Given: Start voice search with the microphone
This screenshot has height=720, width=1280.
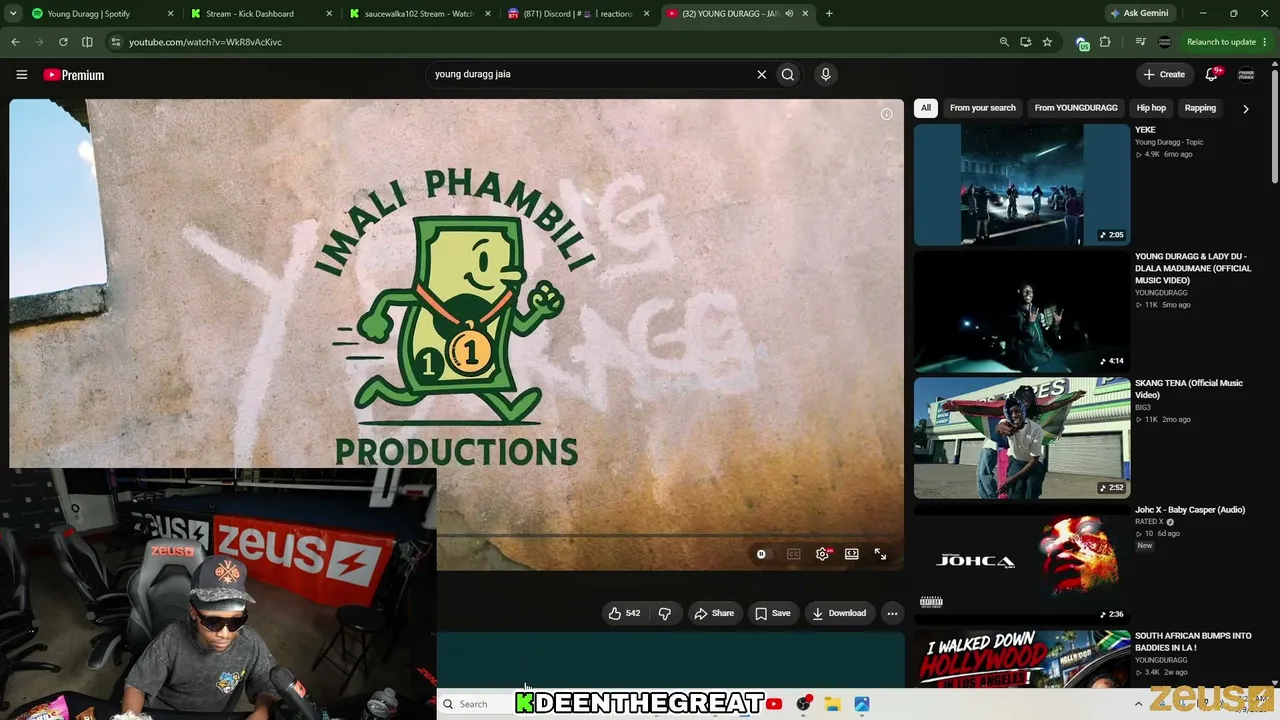Looking at the screenshot, I should point(825,74).
